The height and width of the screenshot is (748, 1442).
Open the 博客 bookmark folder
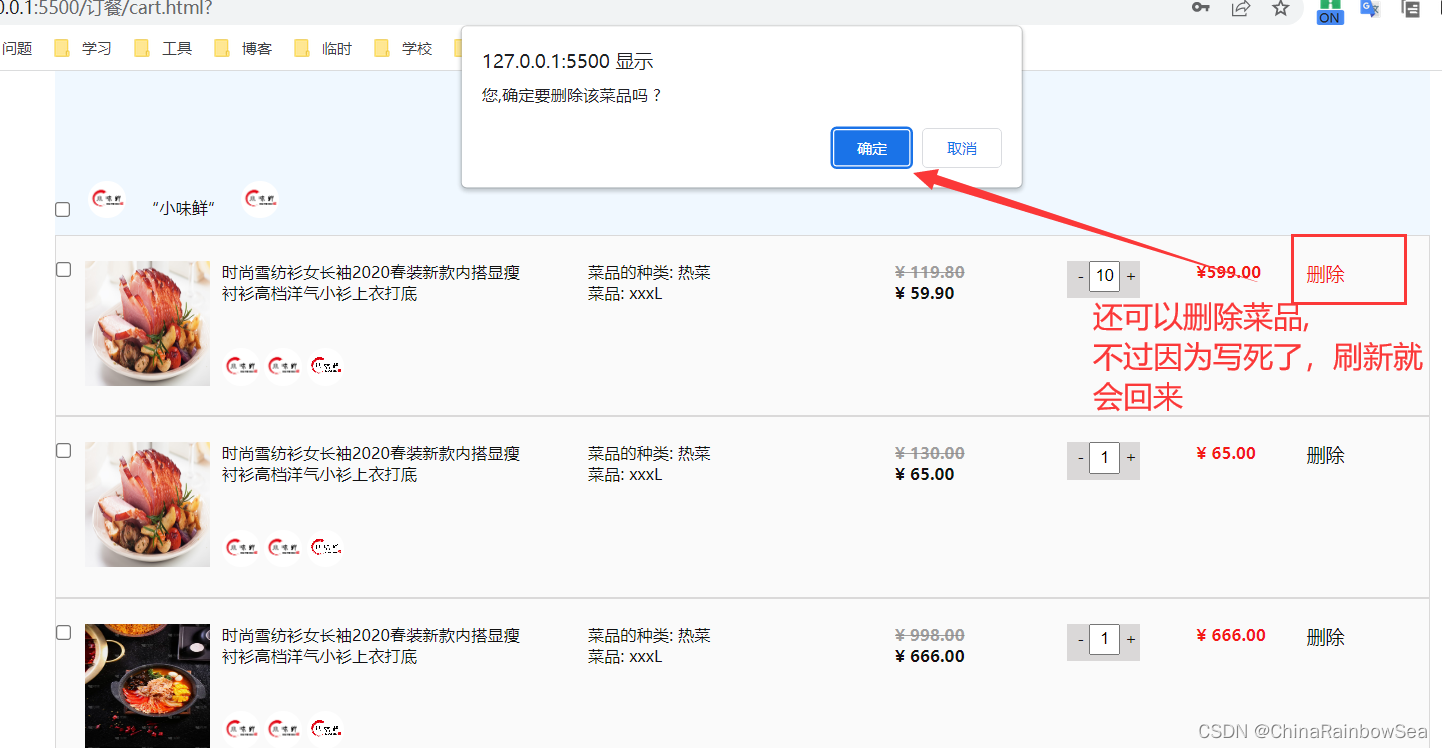point(243,48)
